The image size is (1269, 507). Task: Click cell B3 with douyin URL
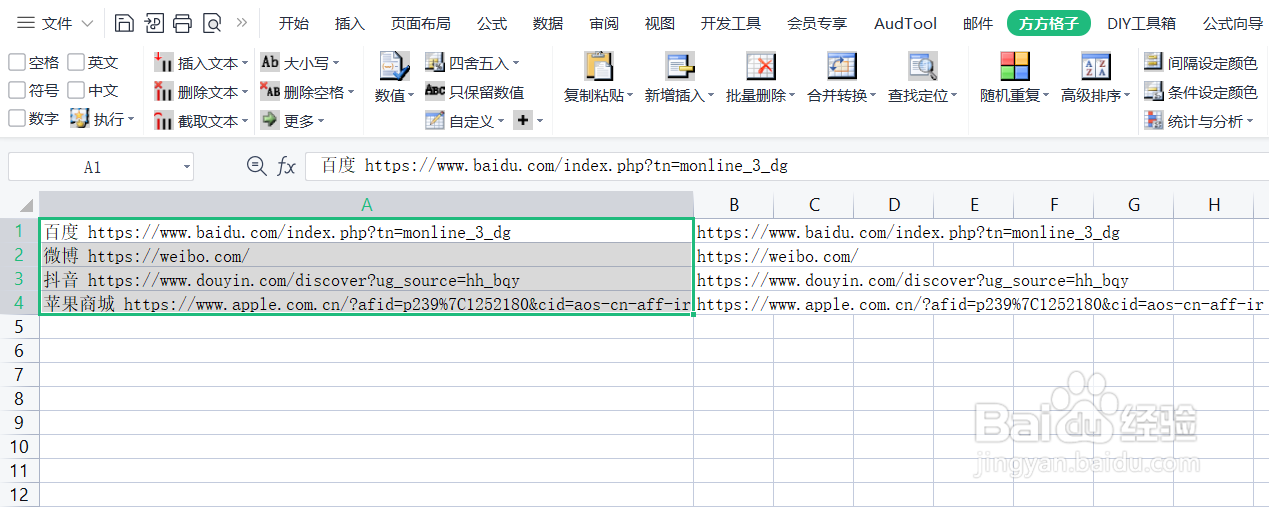[x=733, y=280]
